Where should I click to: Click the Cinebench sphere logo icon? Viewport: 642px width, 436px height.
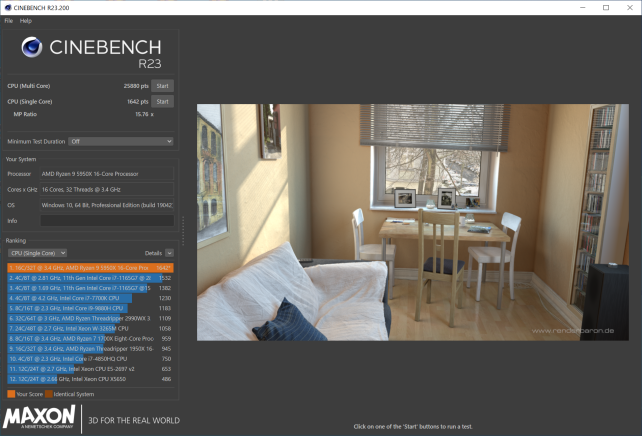point(32,47)
